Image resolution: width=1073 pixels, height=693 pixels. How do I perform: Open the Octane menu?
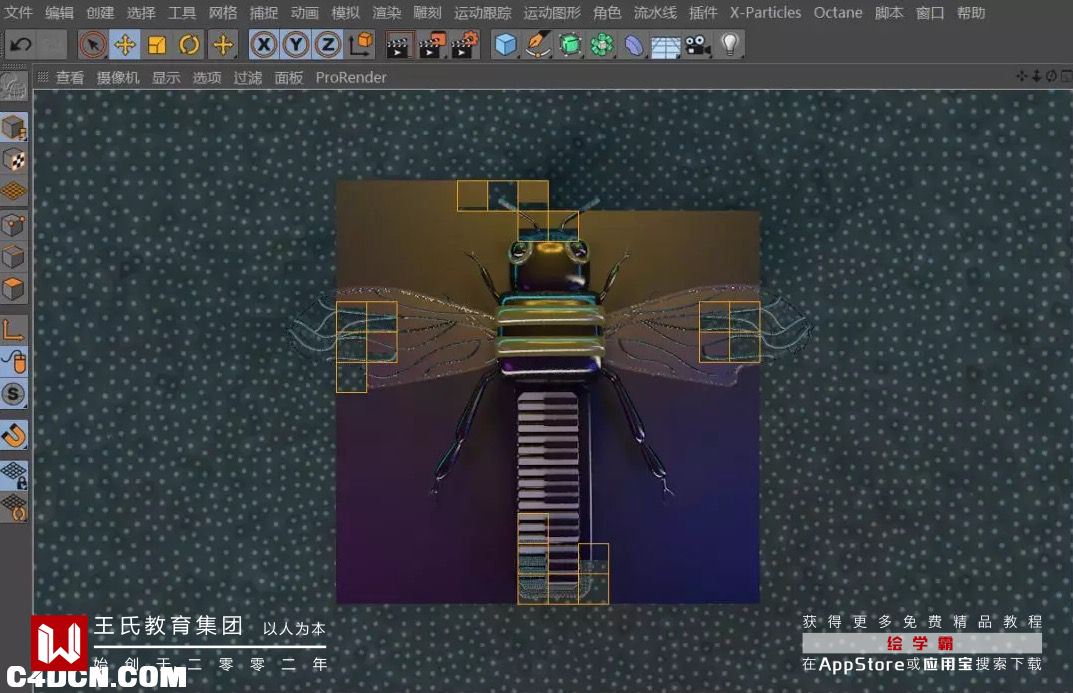click(x=838, y=12)
